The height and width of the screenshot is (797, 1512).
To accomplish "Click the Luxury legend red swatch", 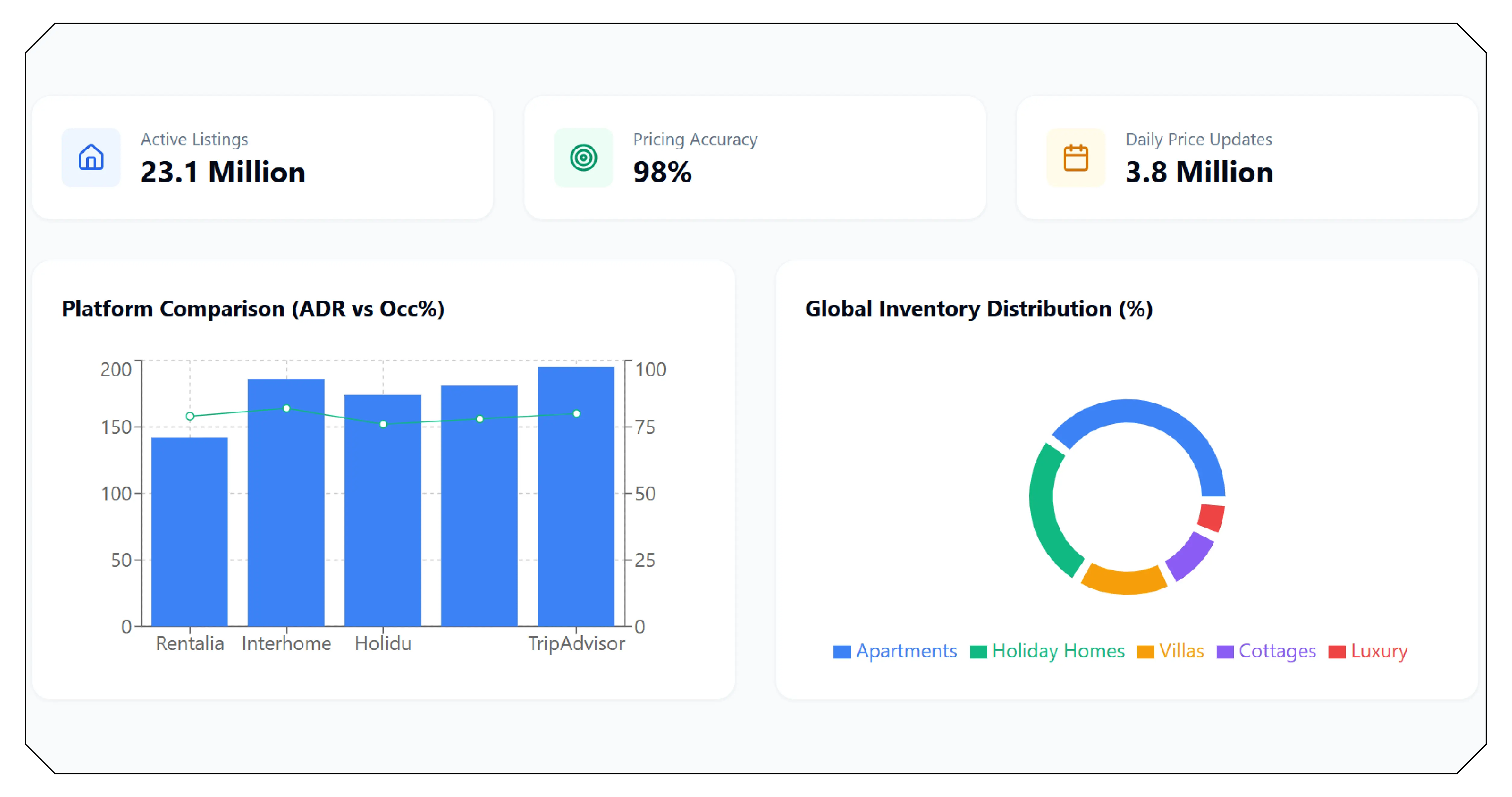I will point(1337,652).
